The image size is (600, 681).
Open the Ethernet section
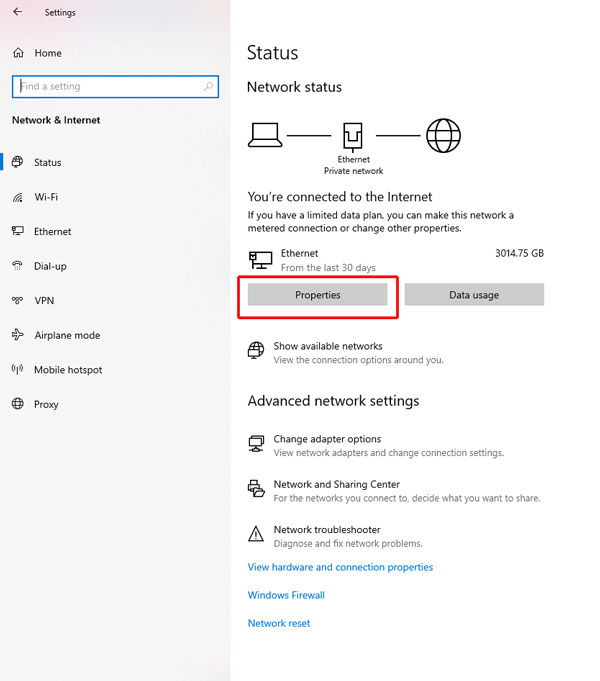[x=52, y=231]
